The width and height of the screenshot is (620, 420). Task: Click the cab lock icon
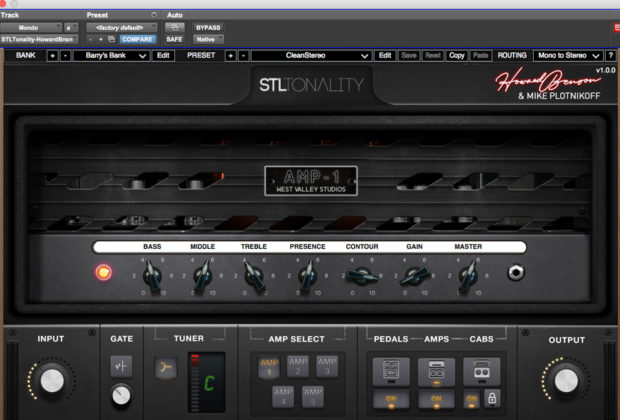click(x=492, y=398)
